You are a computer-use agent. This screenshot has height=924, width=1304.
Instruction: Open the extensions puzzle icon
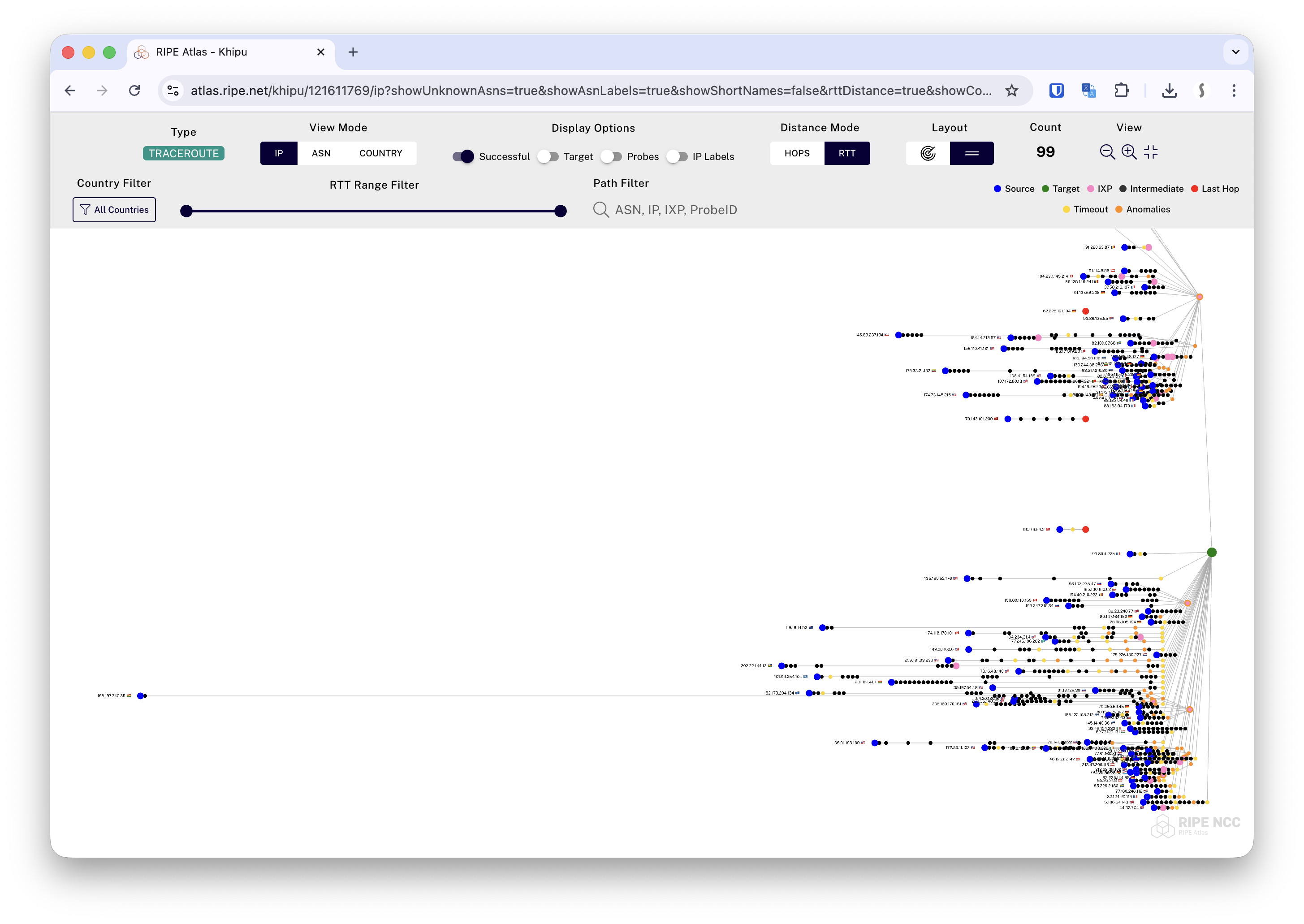click(x=1121, y=91)
